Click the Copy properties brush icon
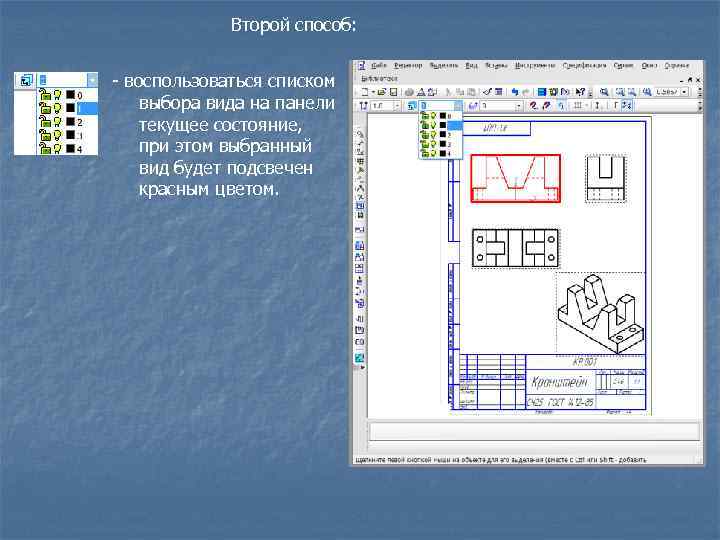This screenshot has width=720, height=540. (x=487, y=92)
